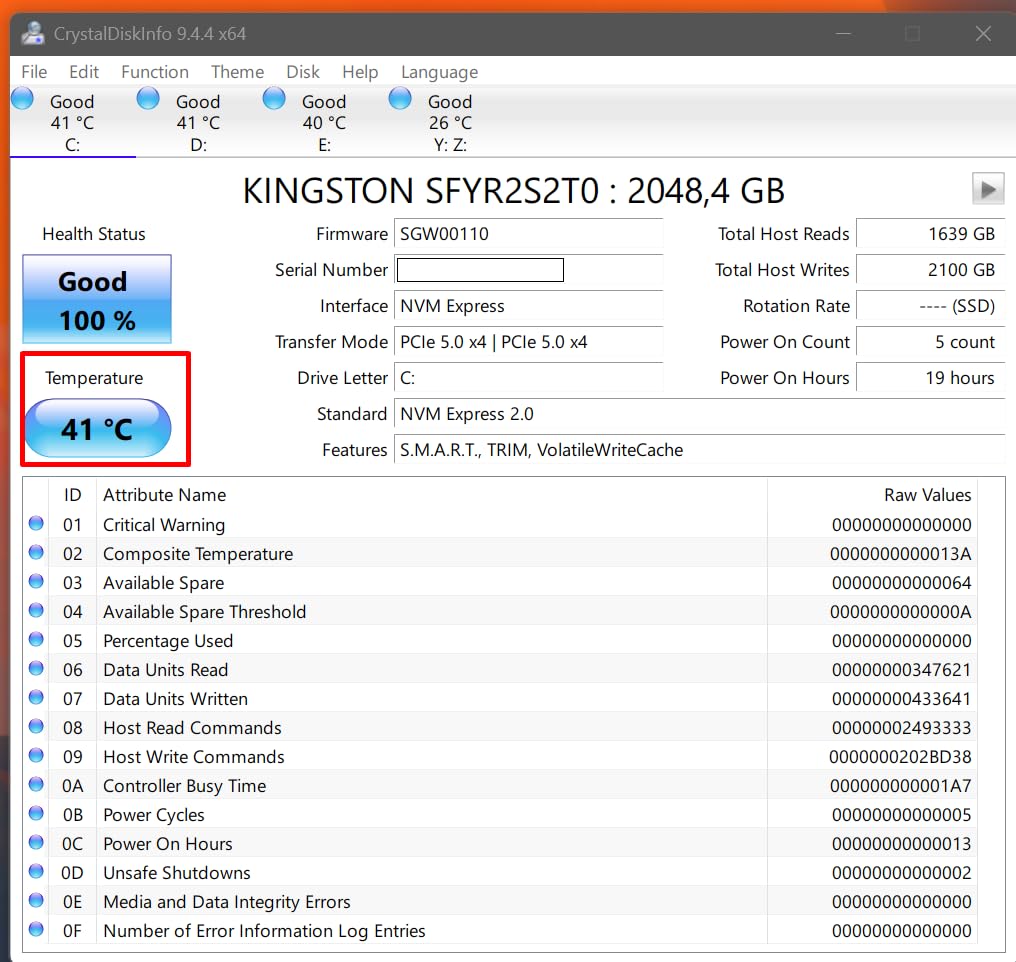Viewport: 1016px width, 962px height.
Task: Click the ID column header
Action: pyautogui.click(x=73, y=495)
